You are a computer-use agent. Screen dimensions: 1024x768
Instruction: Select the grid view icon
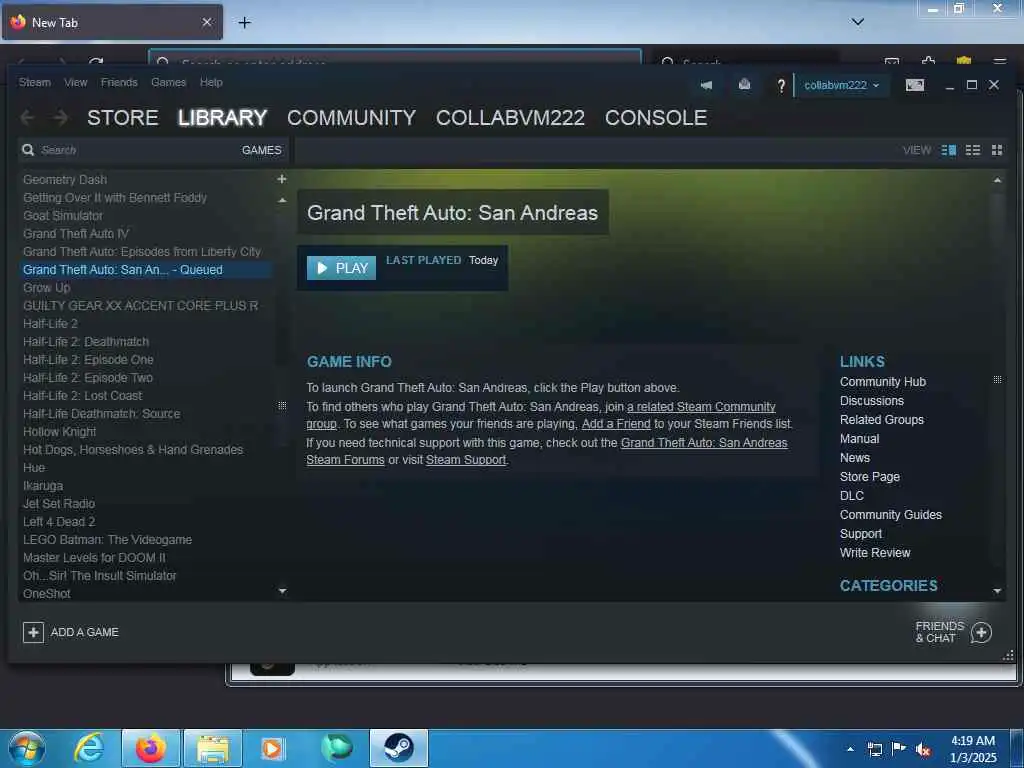click(x=997, y=150)
